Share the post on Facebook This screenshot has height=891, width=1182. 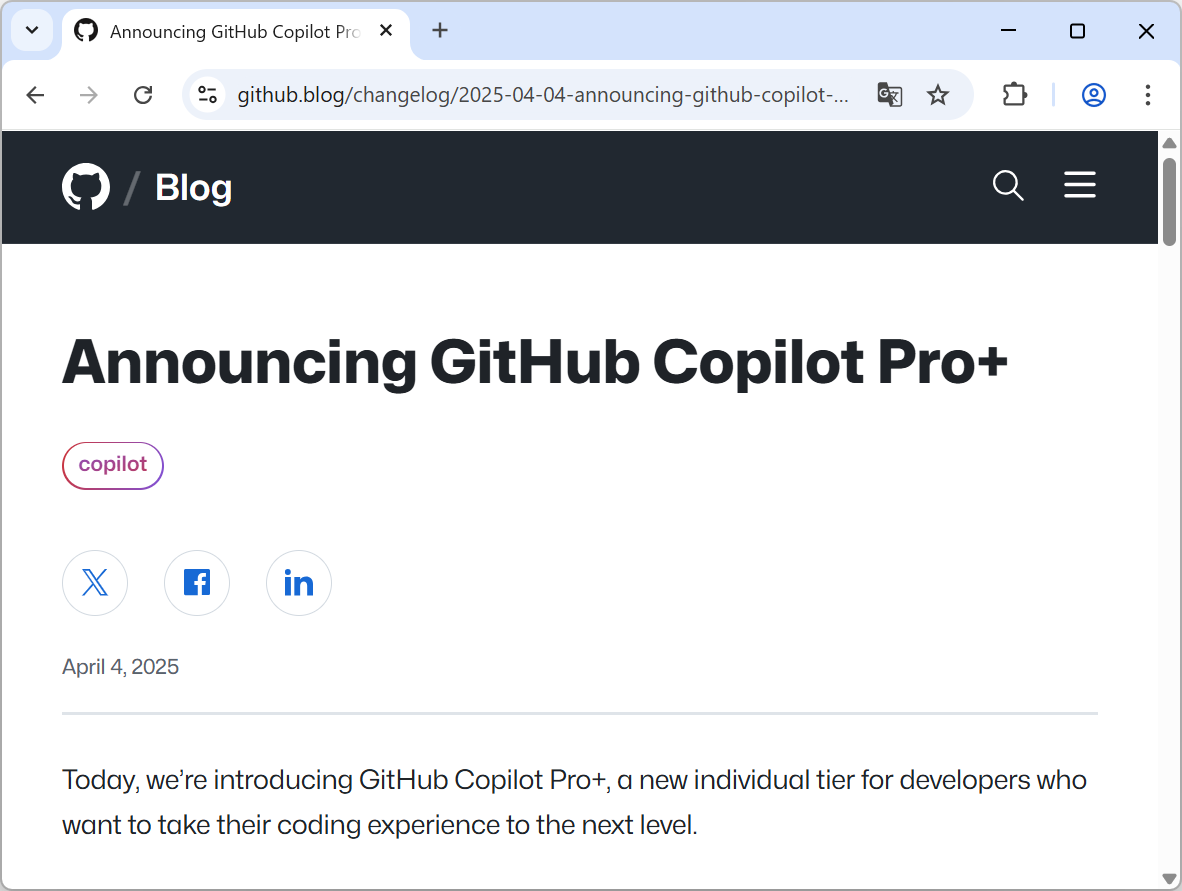pyautogui.click(x=197, y=583)
